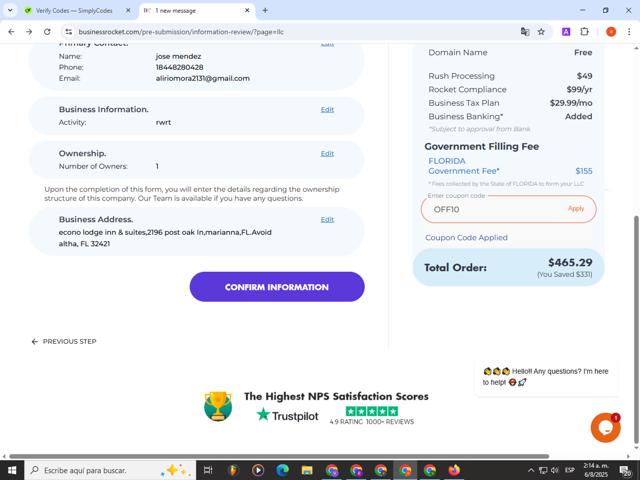The height and width of the screenshot is (480, 640).
Task: Edit the Business Information section
Action: coord(327,109)
